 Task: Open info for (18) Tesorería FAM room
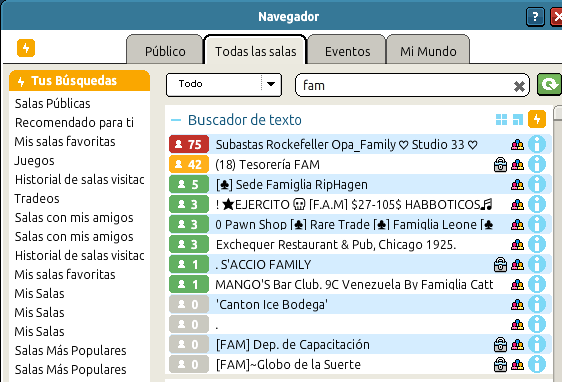coord(537,164)
